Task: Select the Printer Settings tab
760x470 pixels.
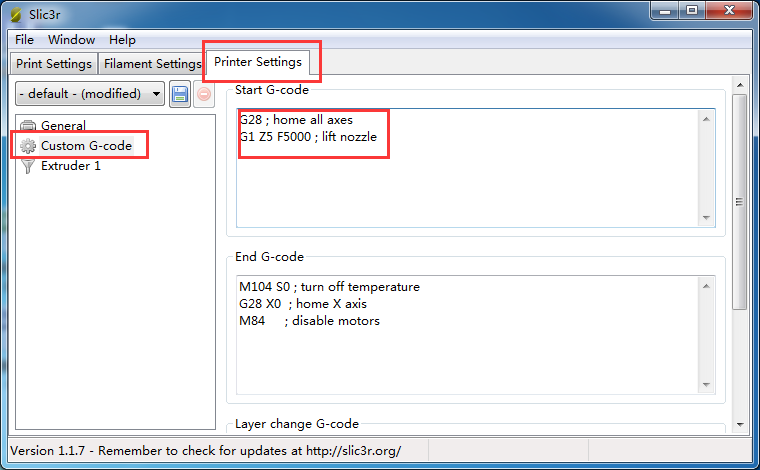Action: tap(258, 62)
